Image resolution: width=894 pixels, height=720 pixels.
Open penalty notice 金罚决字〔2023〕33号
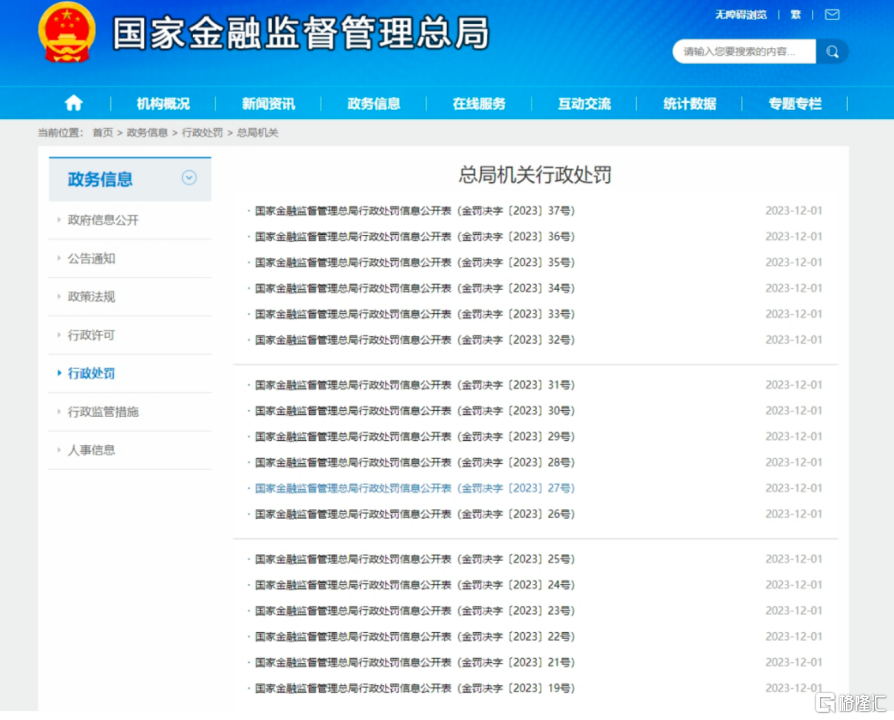[x=415, y=314]
